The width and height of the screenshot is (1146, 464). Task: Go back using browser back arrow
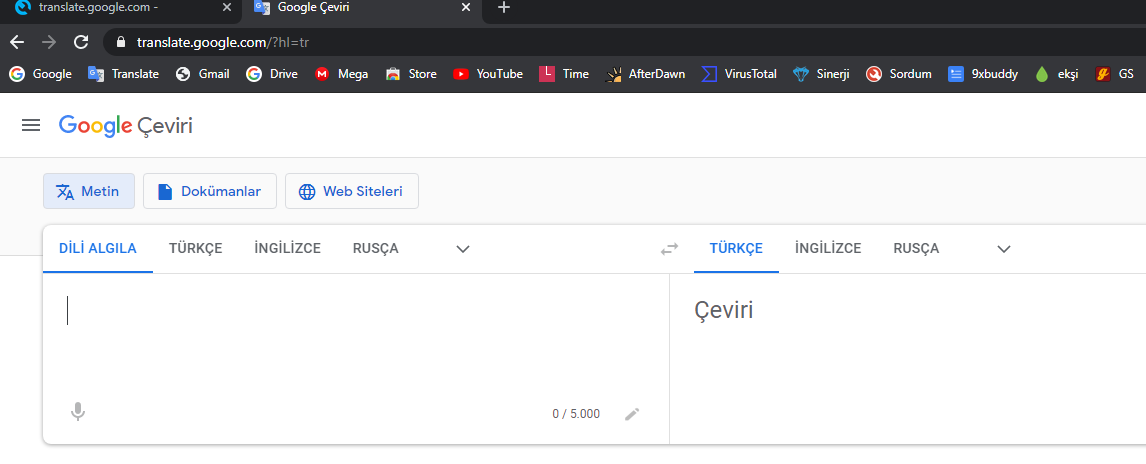(16, 42)
